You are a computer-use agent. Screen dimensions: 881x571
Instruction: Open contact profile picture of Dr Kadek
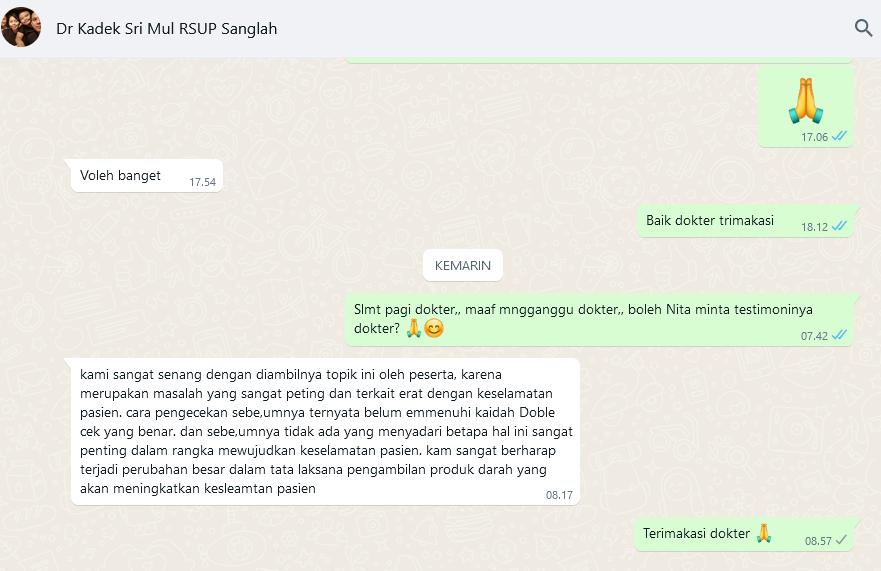[x=21, y=27]
